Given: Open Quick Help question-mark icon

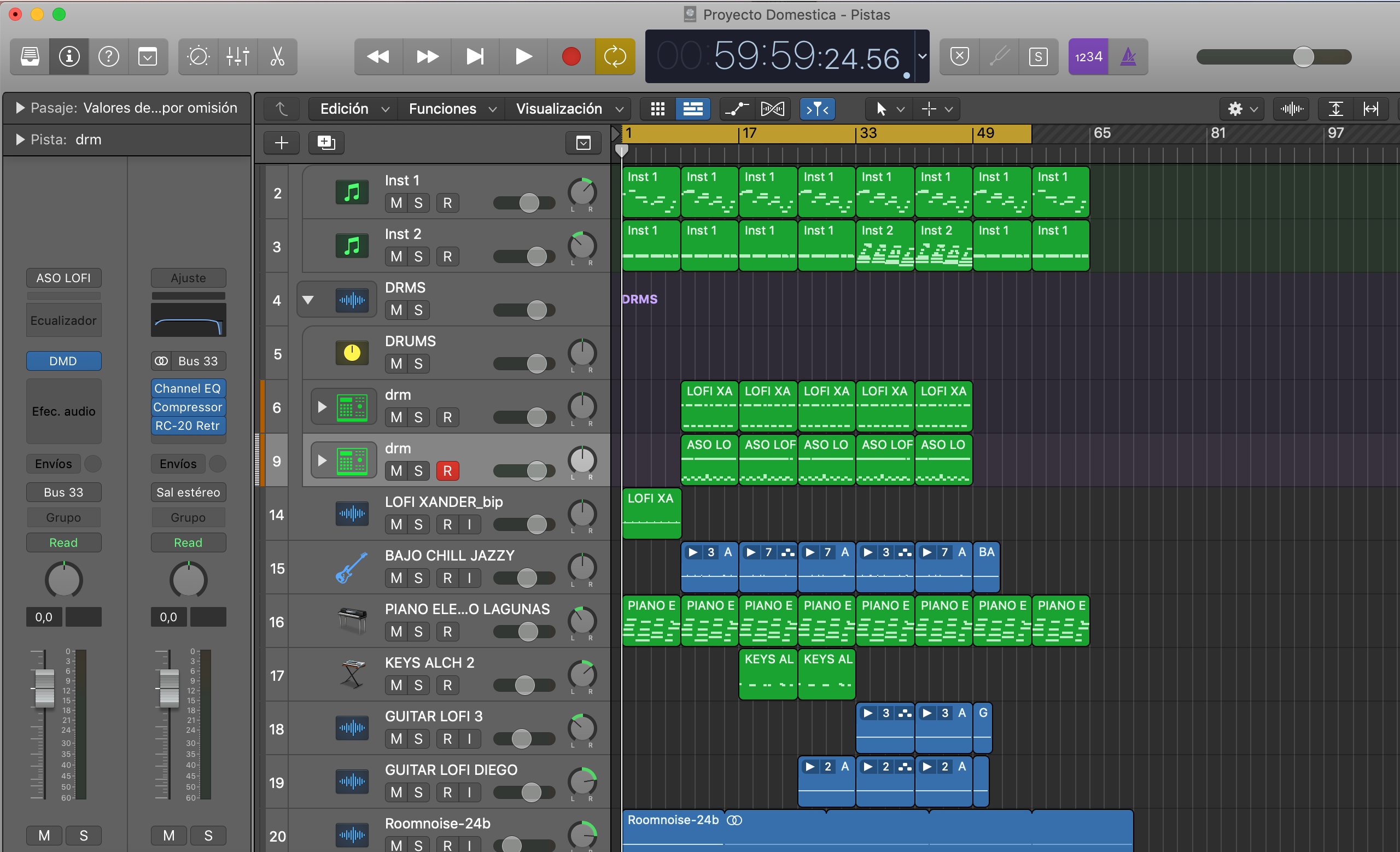Looking at the screenshot, I should [x=108, y=57].
